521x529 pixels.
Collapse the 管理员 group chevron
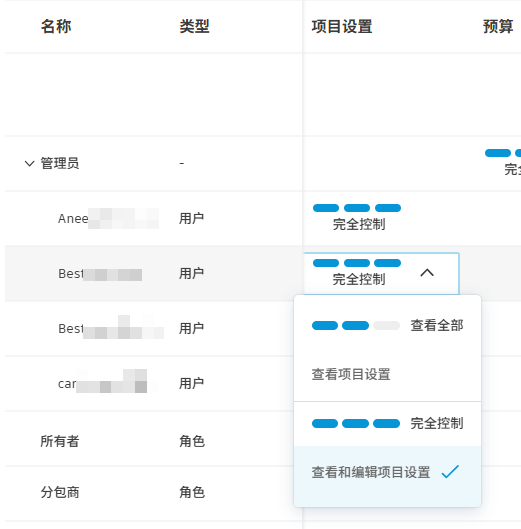pyautogui.click(x=30, y=164)
